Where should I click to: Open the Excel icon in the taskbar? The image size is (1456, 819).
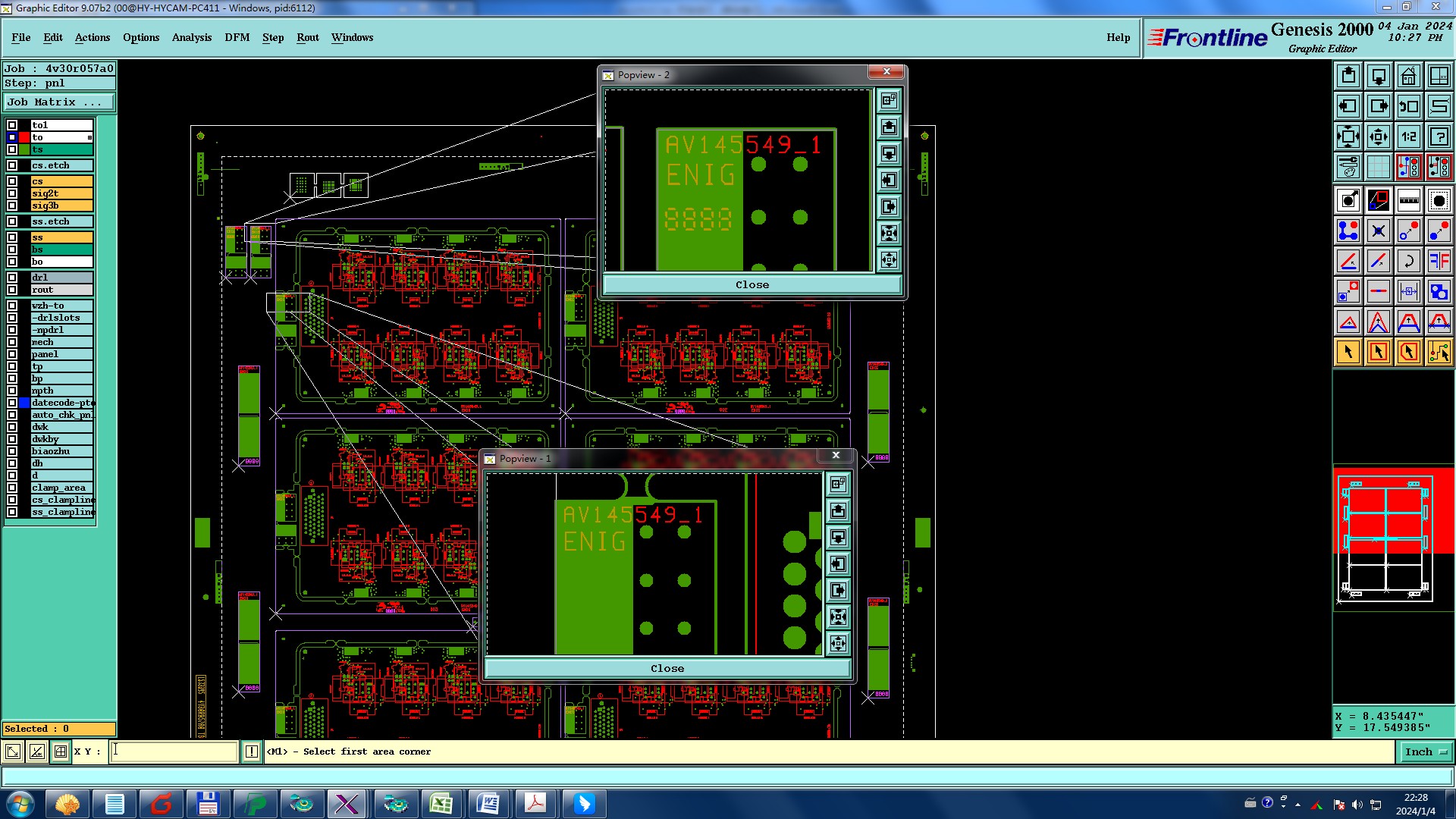click(x=441, y=803)
